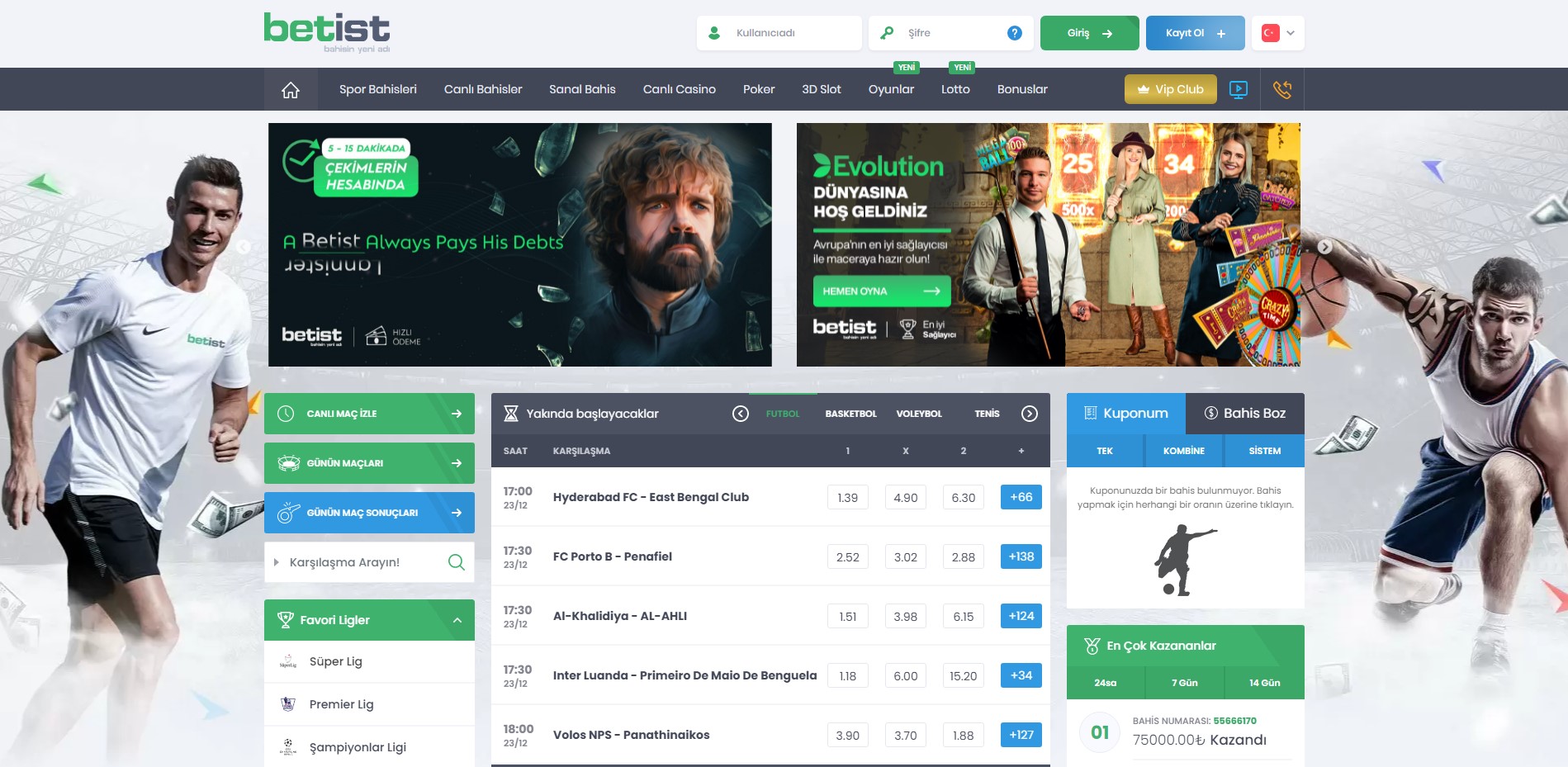Open Canlı Casino menu

680,89
